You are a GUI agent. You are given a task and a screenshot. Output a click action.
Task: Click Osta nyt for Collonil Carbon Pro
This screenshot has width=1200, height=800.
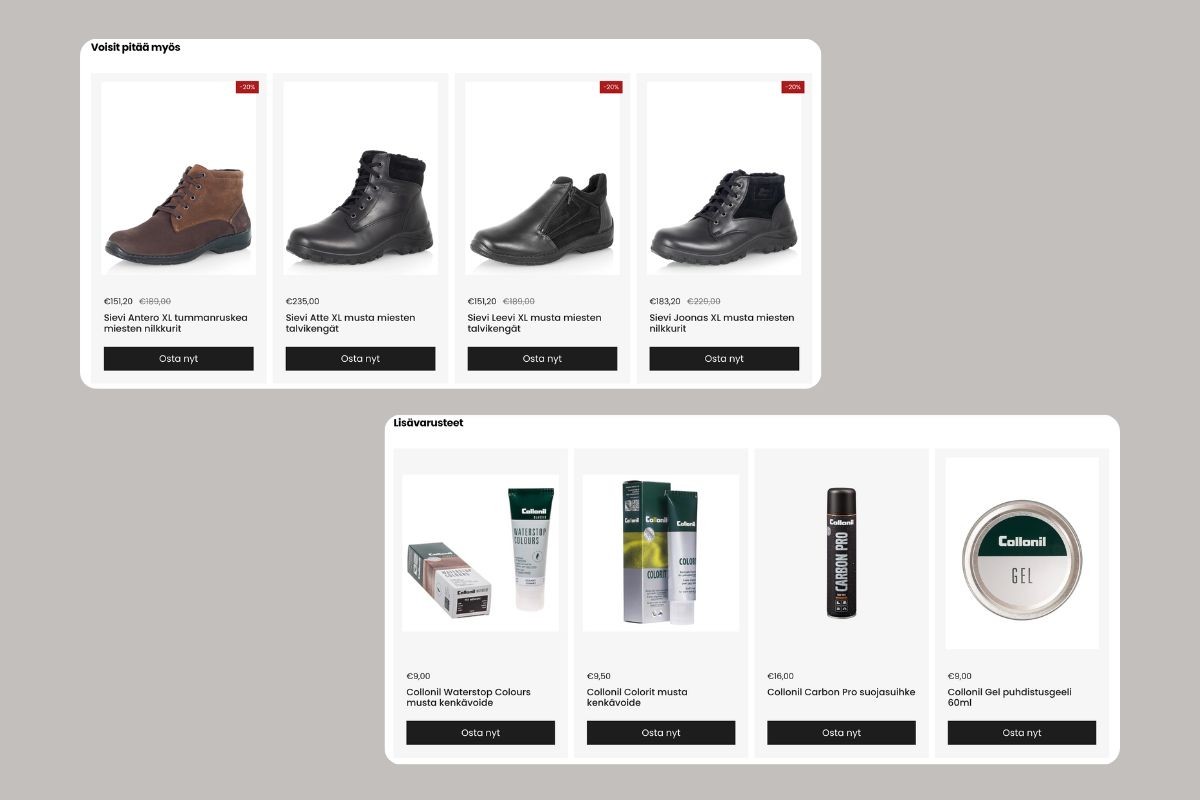coord(841,733)
